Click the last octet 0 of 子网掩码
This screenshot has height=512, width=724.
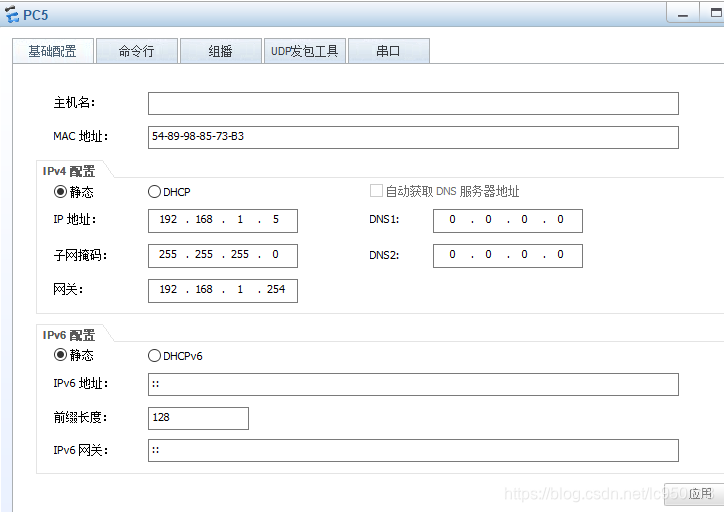pyautogui.click(x=275, y=254)
